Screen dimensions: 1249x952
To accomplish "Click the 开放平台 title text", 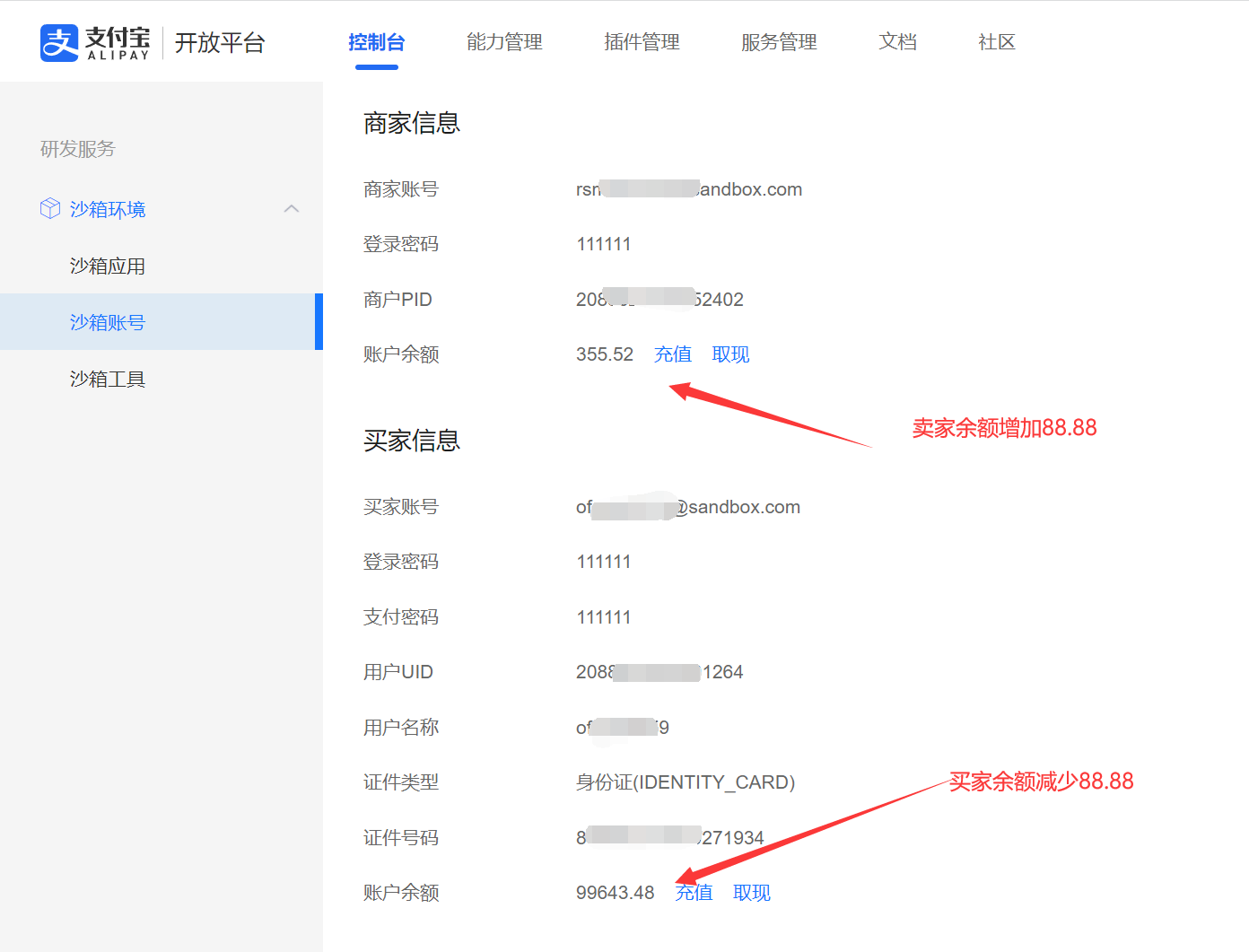I will pos(220,43).
